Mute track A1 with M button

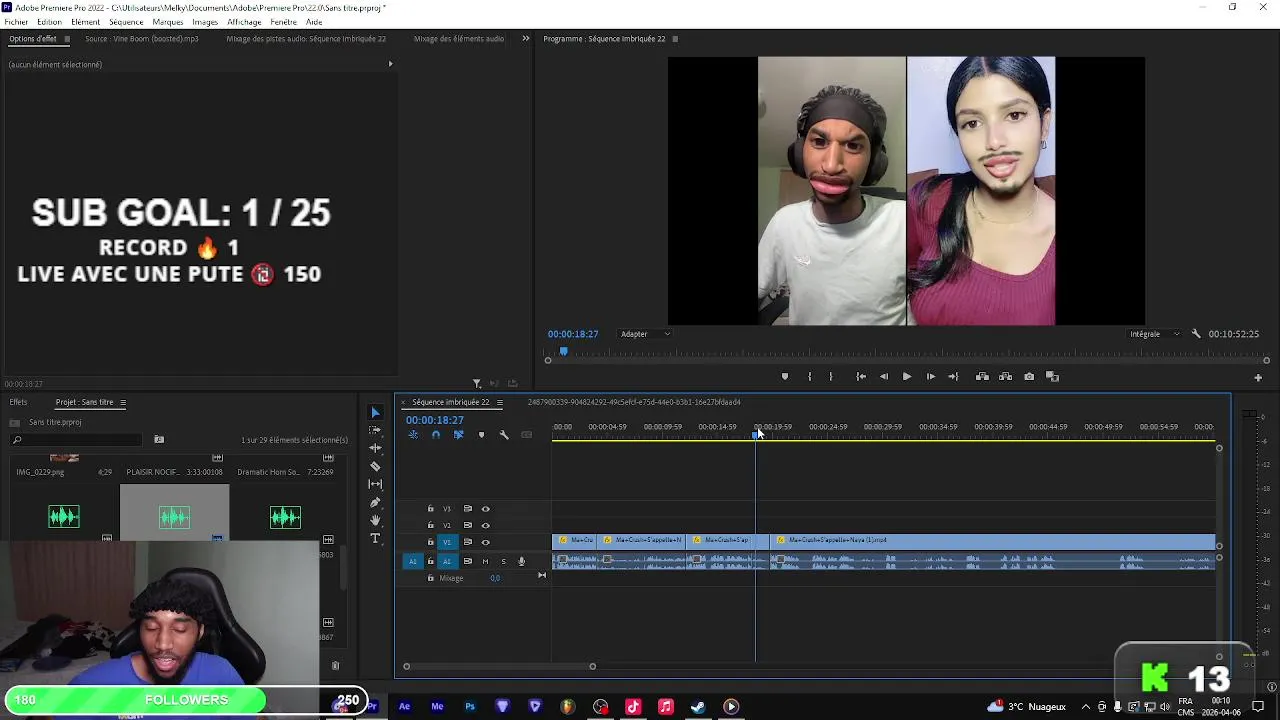pyautogui.click(x=485, y=562)
